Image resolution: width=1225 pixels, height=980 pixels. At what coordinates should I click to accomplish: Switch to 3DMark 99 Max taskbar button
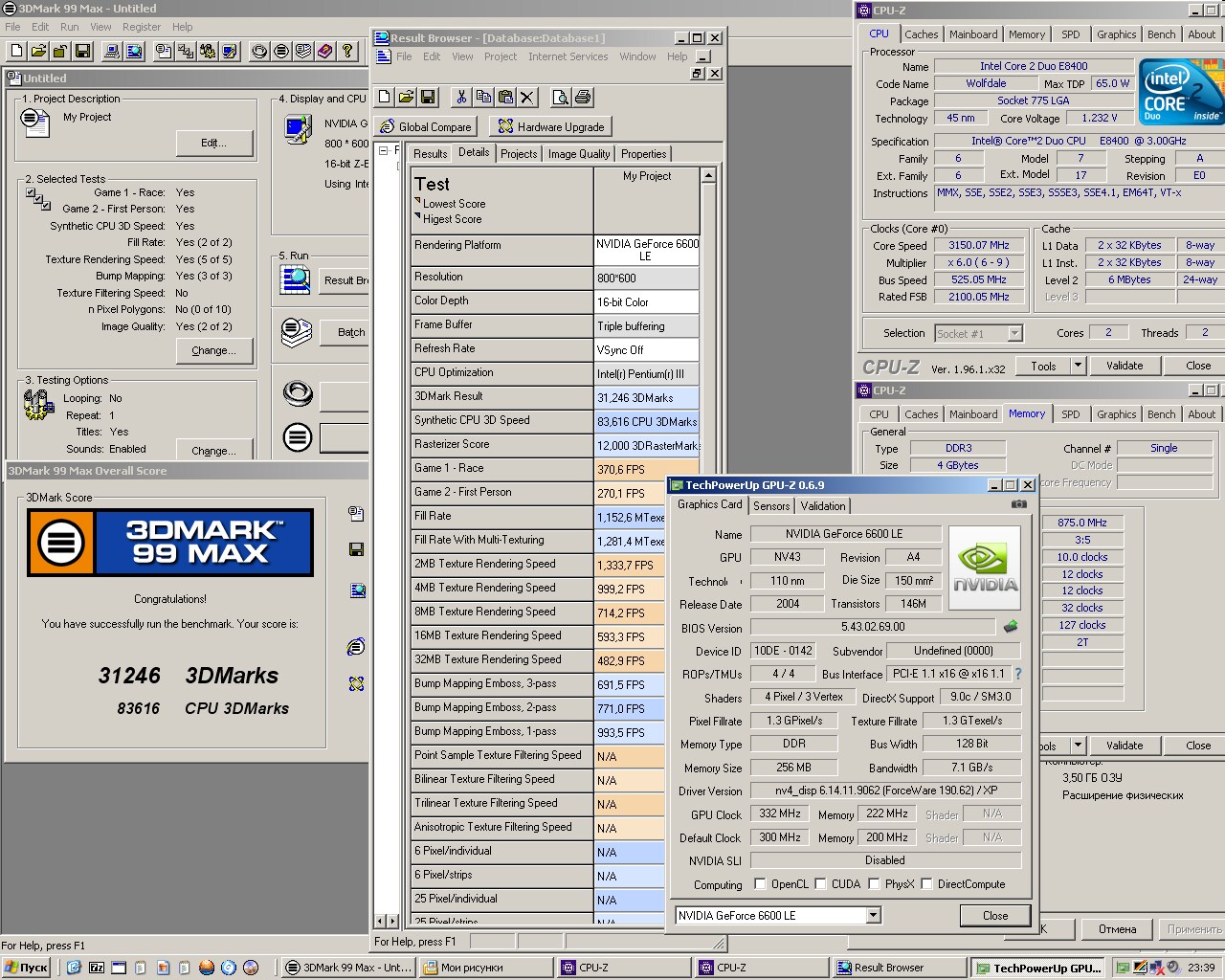coord(348,968)
